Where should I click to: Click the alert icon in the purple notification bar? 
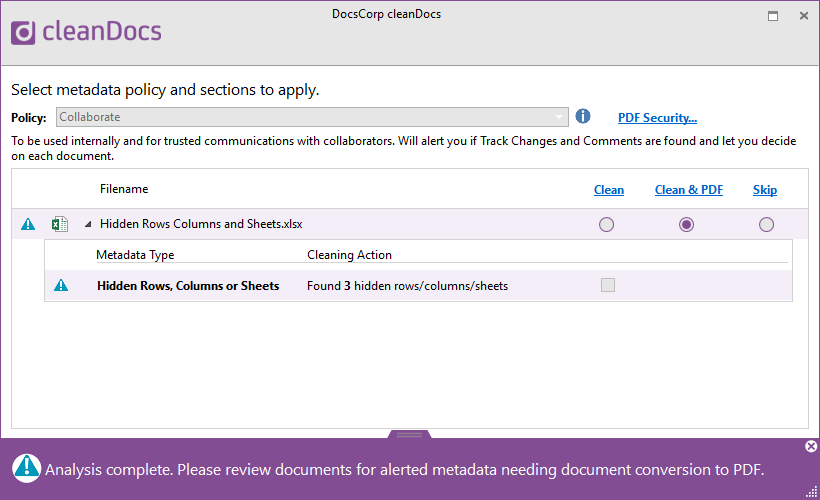26,468
